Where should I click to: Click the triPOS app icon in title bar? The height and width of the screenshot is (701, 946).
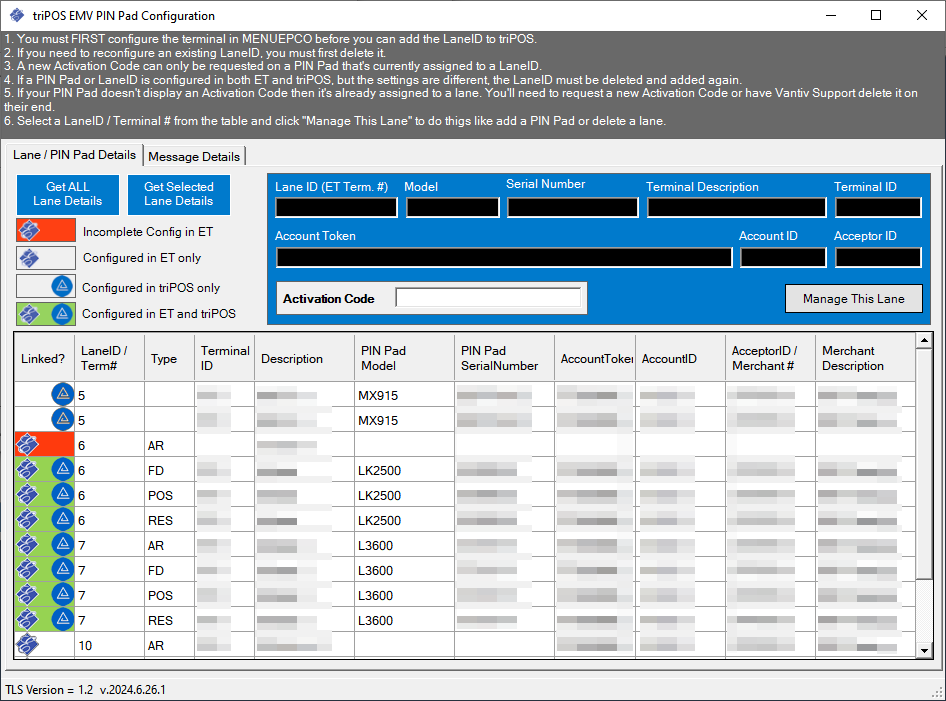coord(17,15)
